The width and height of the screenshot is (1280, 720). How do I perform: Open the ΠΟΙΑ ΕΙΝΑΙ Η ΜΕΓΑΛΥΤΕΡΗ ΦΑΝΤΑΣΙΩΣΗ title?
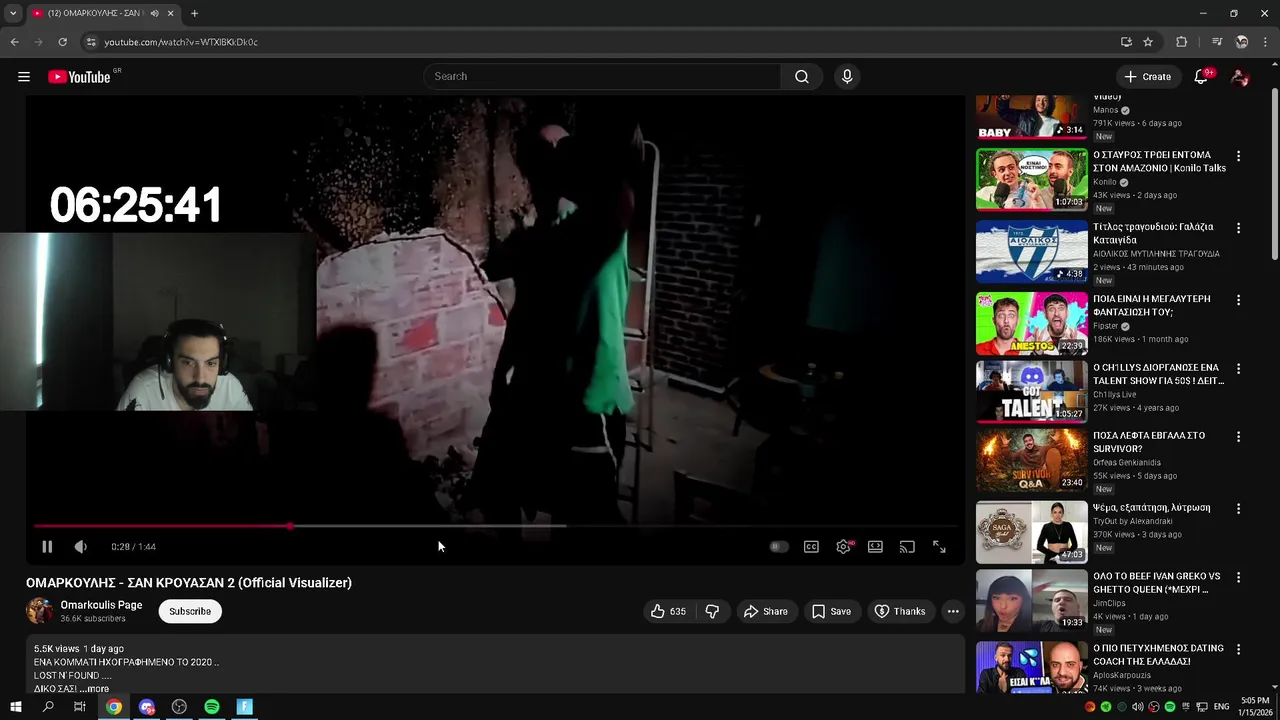(x=1152, y=305)
